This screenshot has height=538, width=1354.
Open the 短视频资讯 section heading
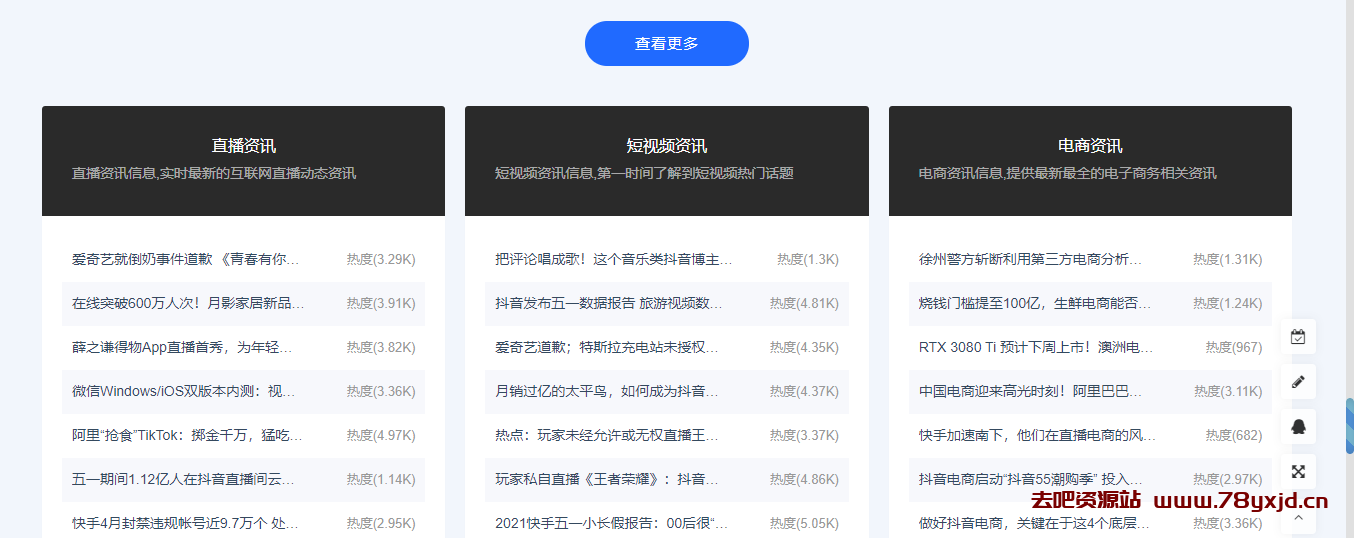667,146
